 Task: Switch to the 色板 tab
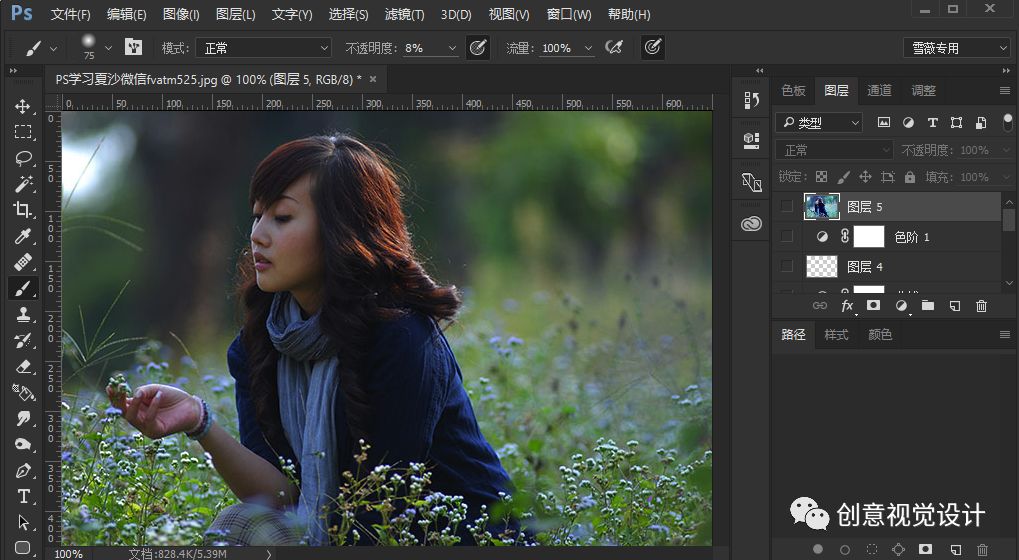click(x=793, y=90)
